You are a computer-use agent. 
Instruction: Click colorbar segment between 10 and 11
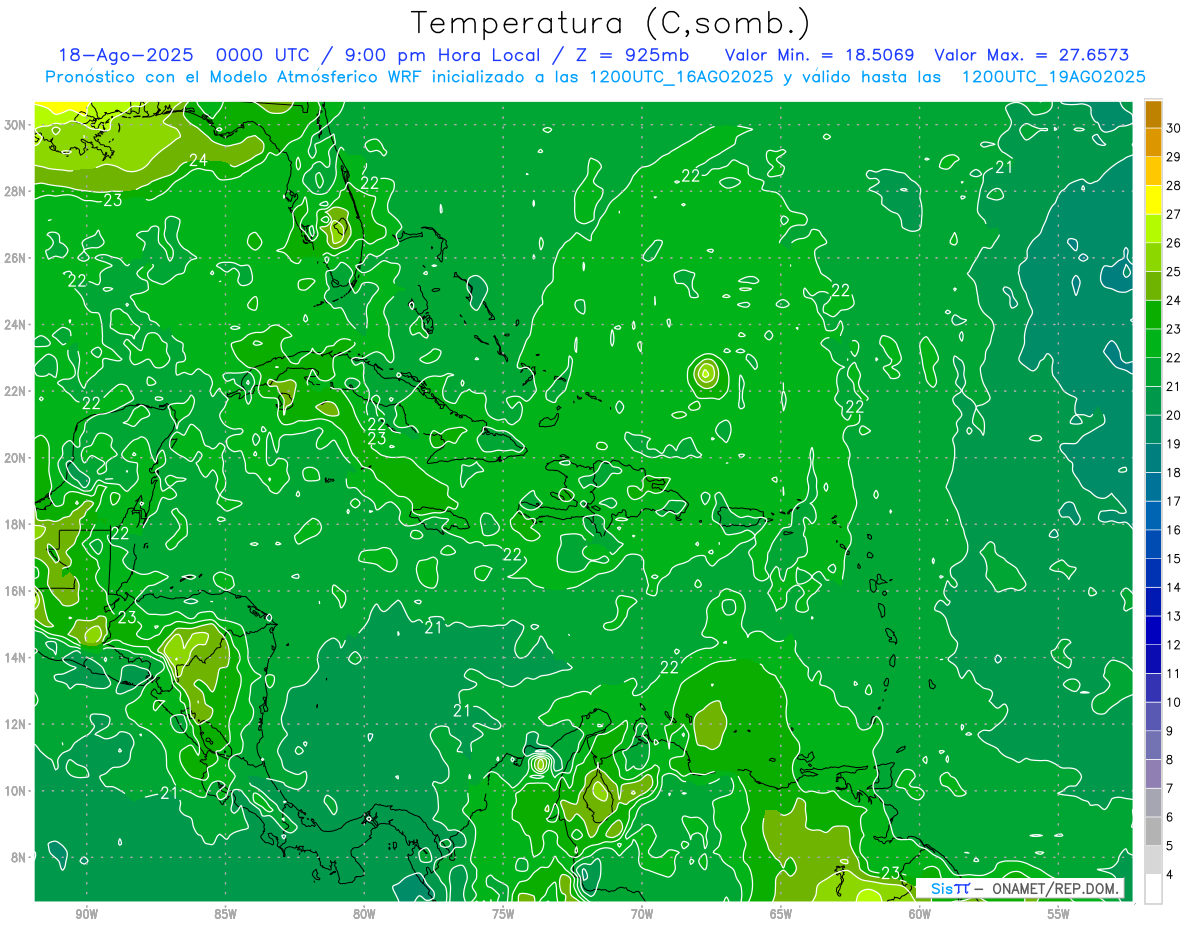[x=1153, y=688]
